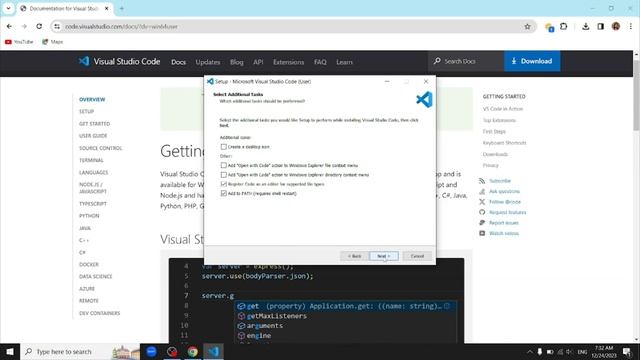Click the Subscribe RSS link
This screenshot has width=640, height=360.
(500, 181)
